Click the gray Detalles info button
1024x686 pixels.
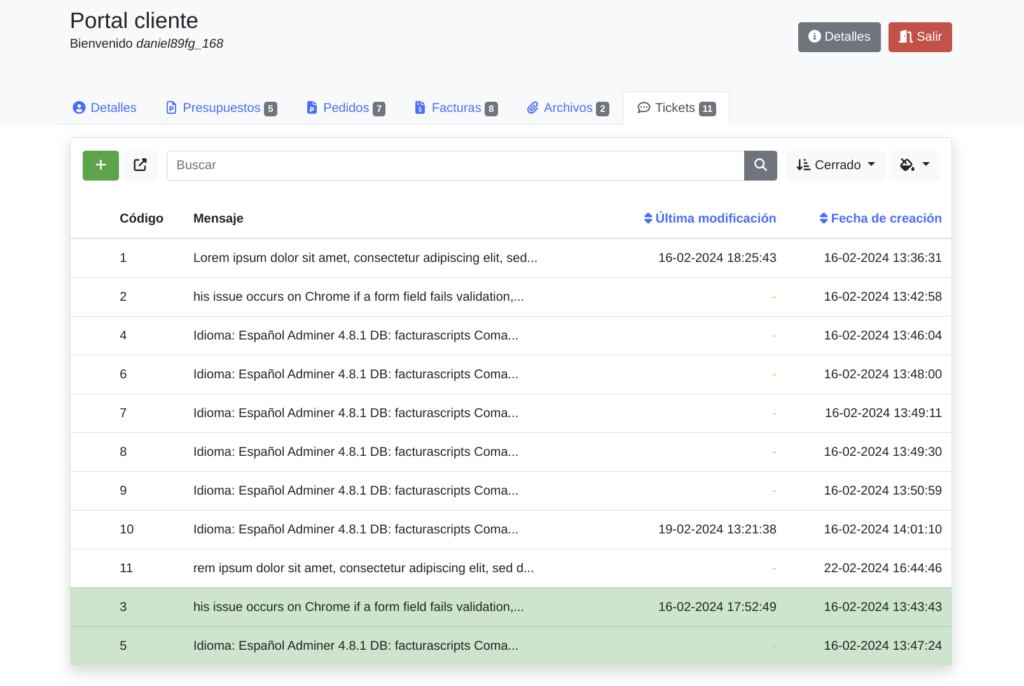pyautogui.click(x=839, y=37)
